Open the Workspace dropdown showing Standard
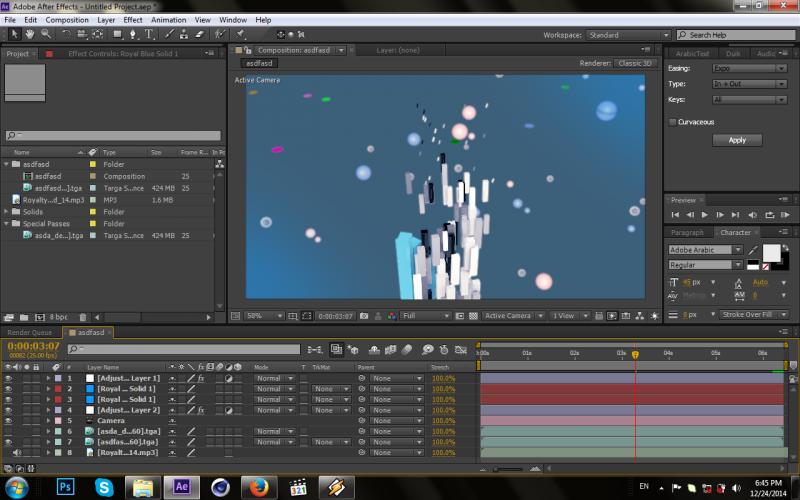800x500 pixels. point(628,35)
